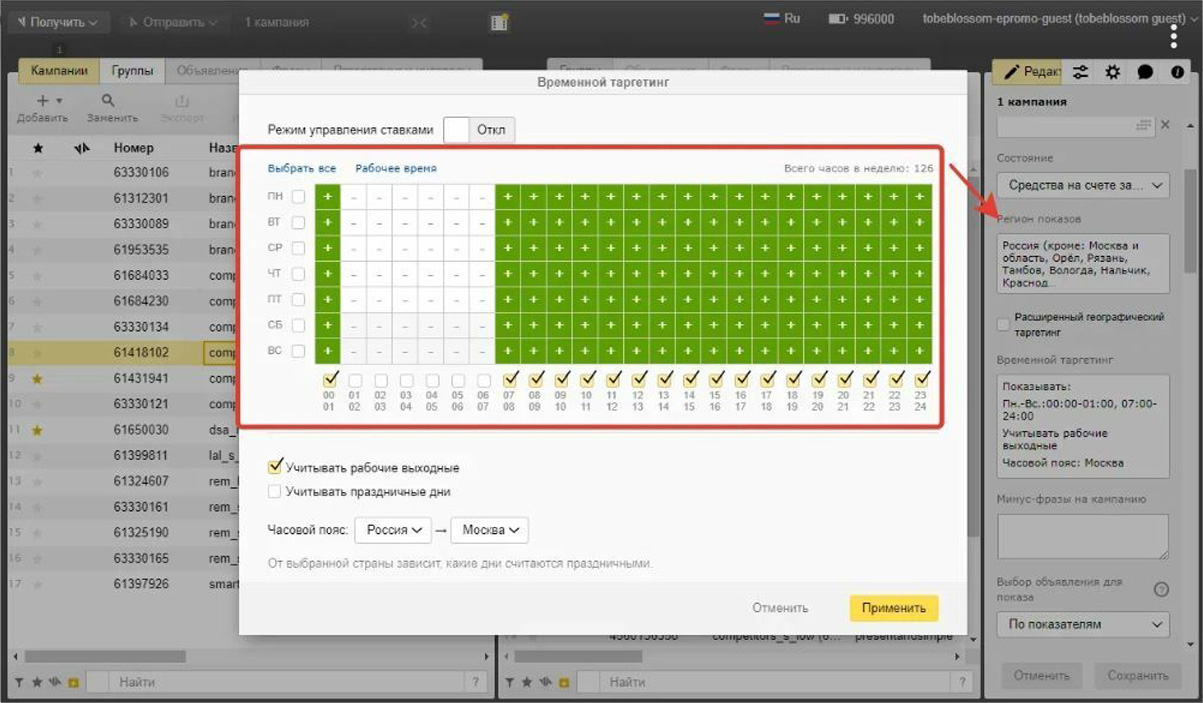Switch to the Группы tab
The width and height of the screenshot is (1203, 703).
(x=132, y=71)
